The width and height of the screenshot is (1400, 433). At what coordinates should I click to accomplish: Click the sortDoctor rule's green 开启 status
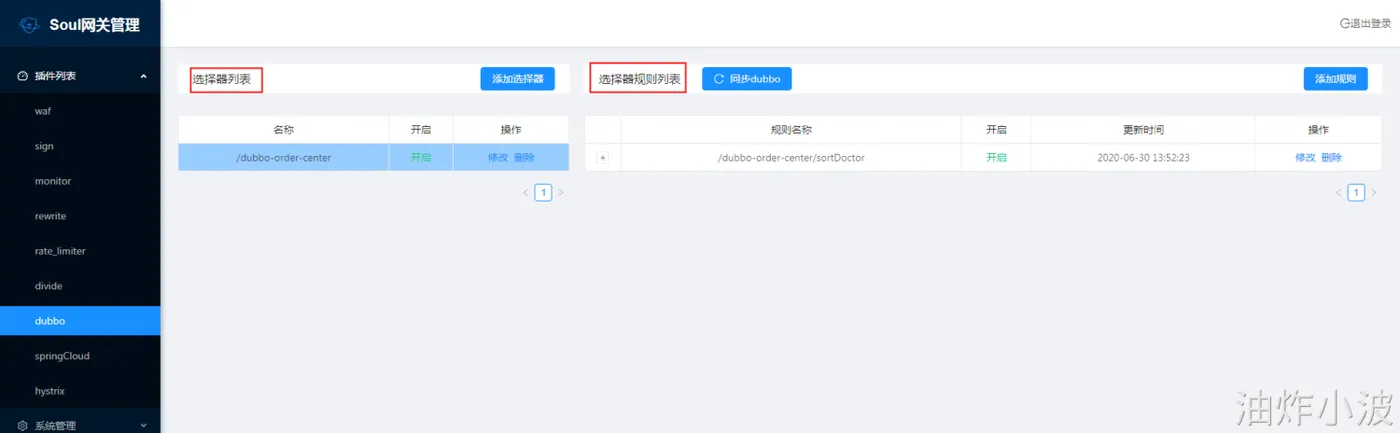[996, 158]
